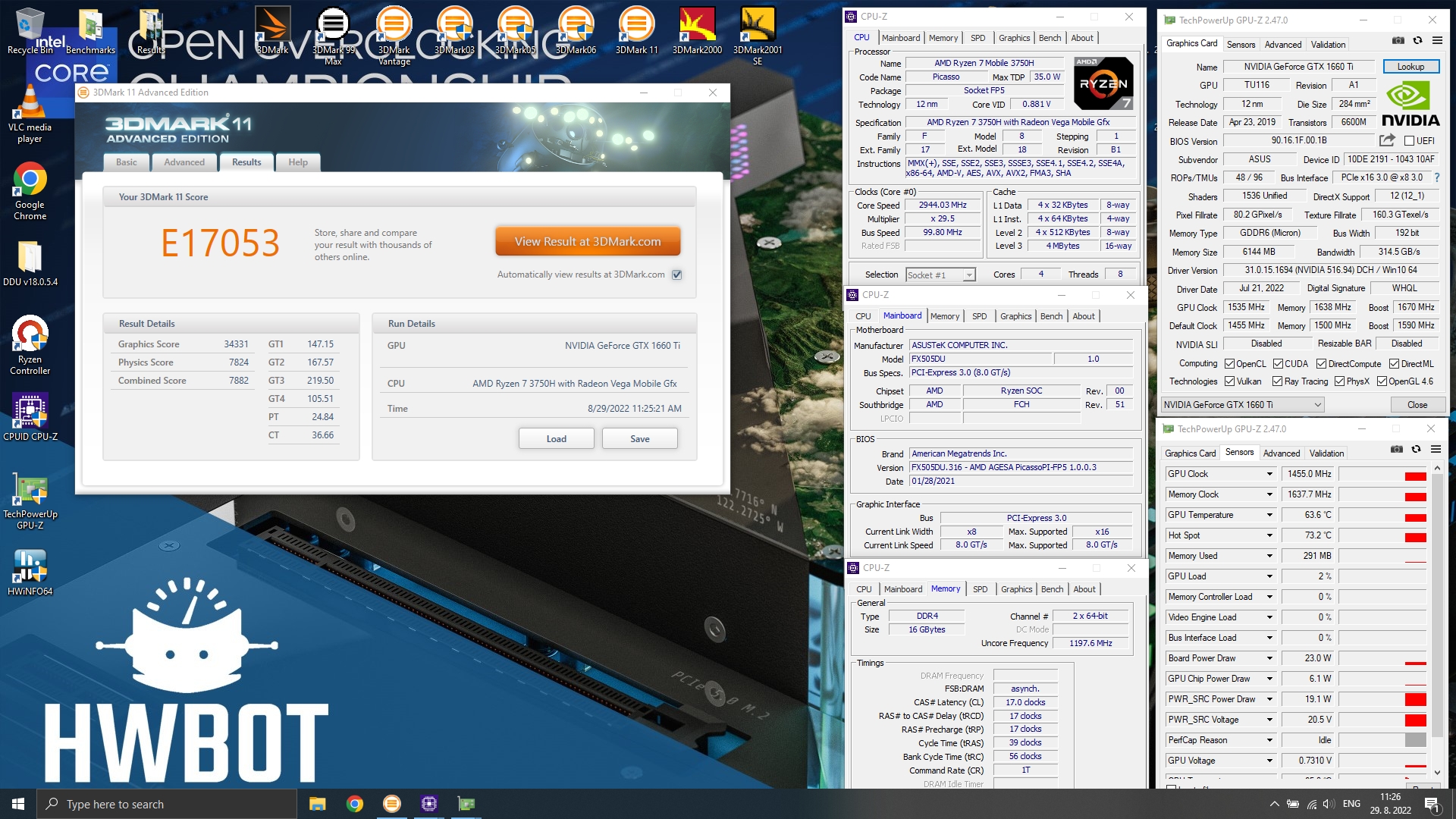Expand the Hot Spot sensor dropdown
The width and height of the screenshot is (1456, 819).
pyautogui.click(x=1269, y=535)
